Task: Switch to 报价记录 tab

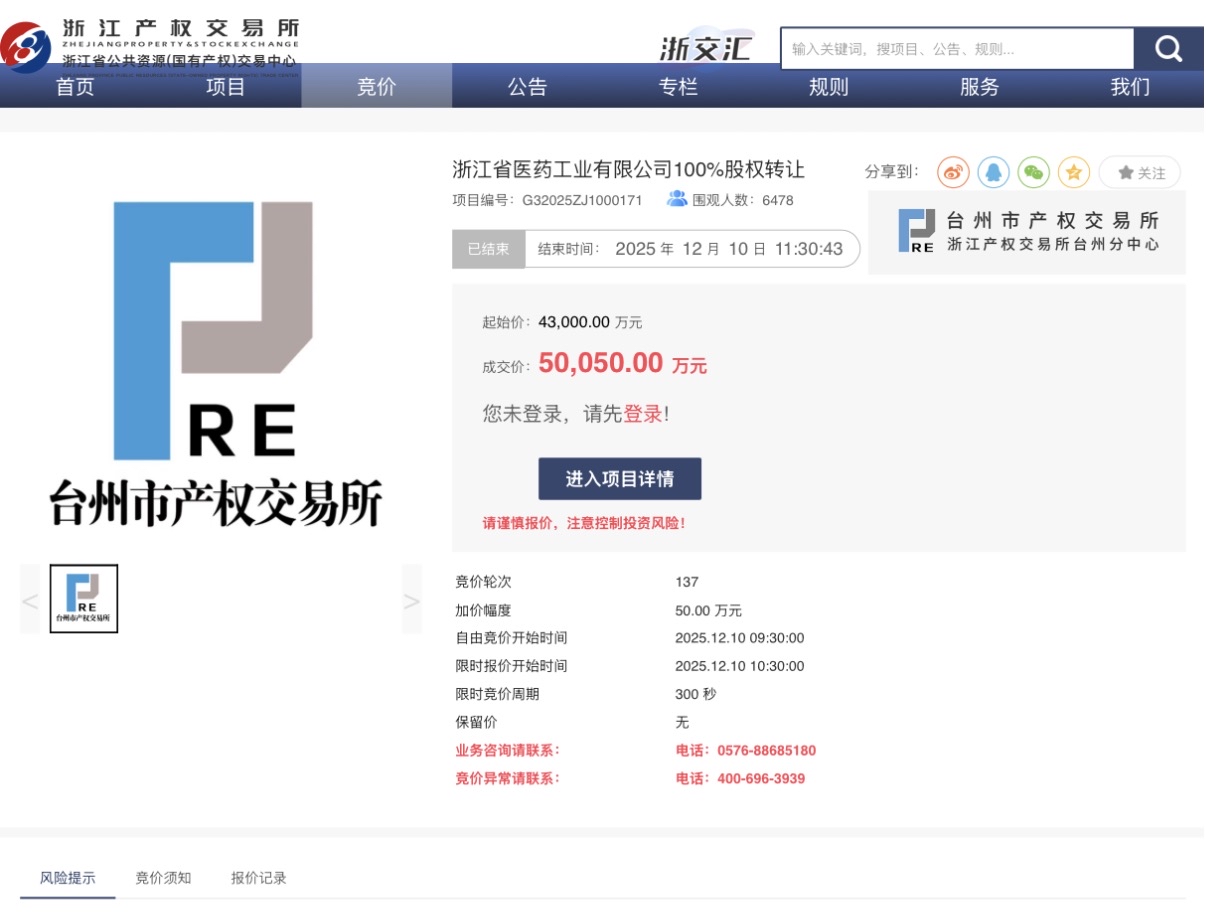Action: (x=258, y=878)
